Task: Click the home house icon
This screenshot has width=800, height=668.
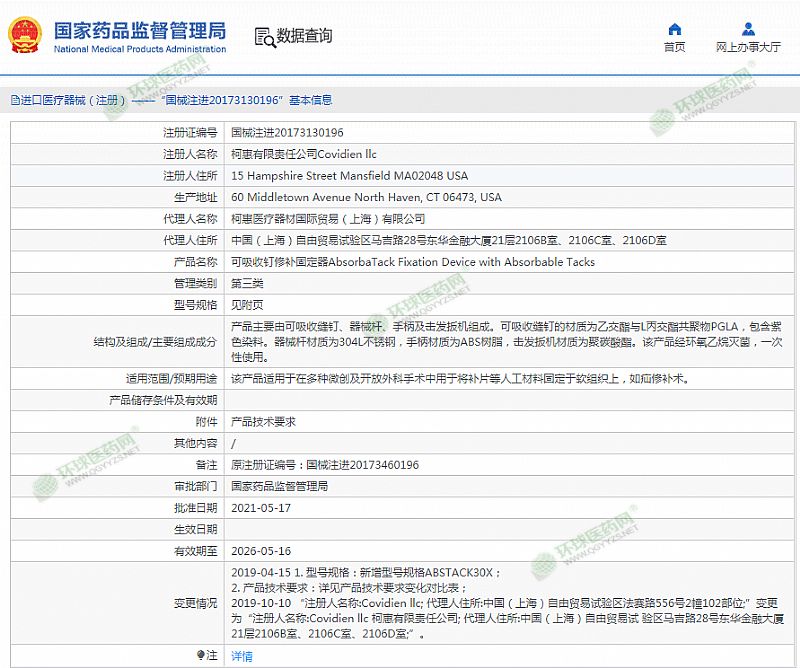Action: [x=675, y=29]
